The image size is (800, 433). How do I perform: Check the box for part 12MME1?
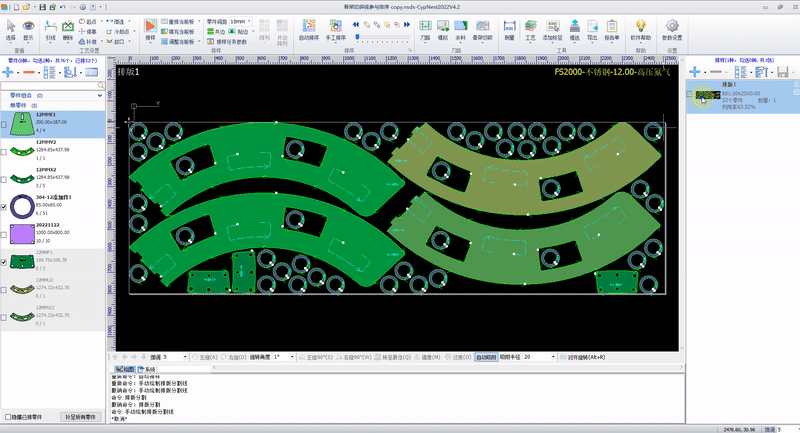(6, 124)
